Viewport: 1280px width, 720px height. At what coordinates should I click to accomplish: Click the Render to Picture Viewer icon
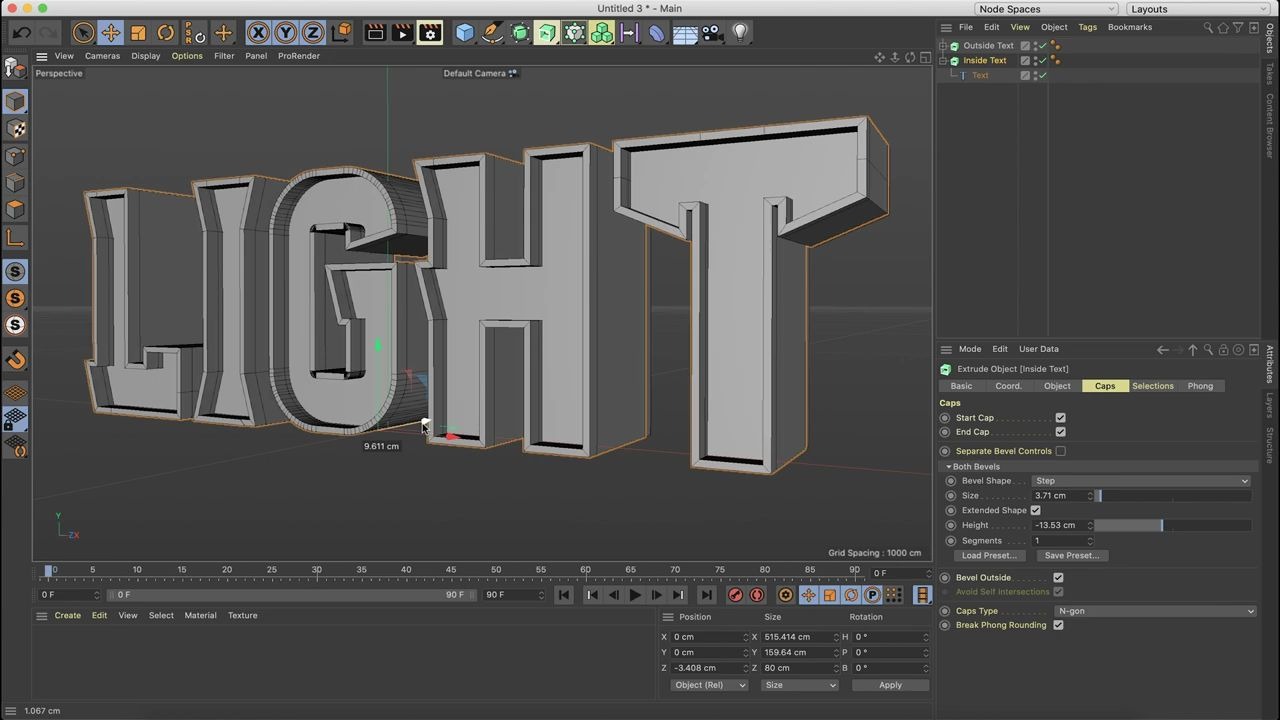[401, 33]
